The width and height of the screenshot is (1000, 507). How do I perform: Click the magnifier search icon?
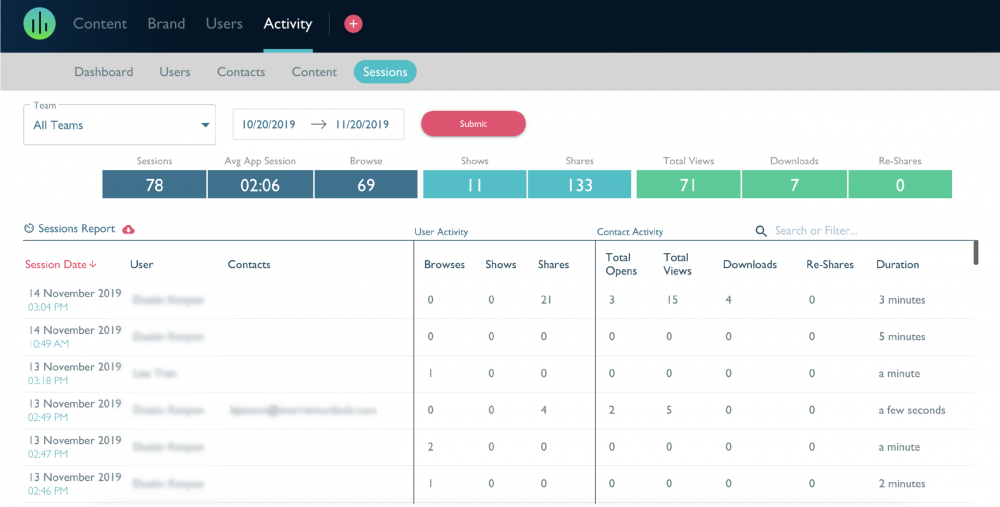point(761,231)
